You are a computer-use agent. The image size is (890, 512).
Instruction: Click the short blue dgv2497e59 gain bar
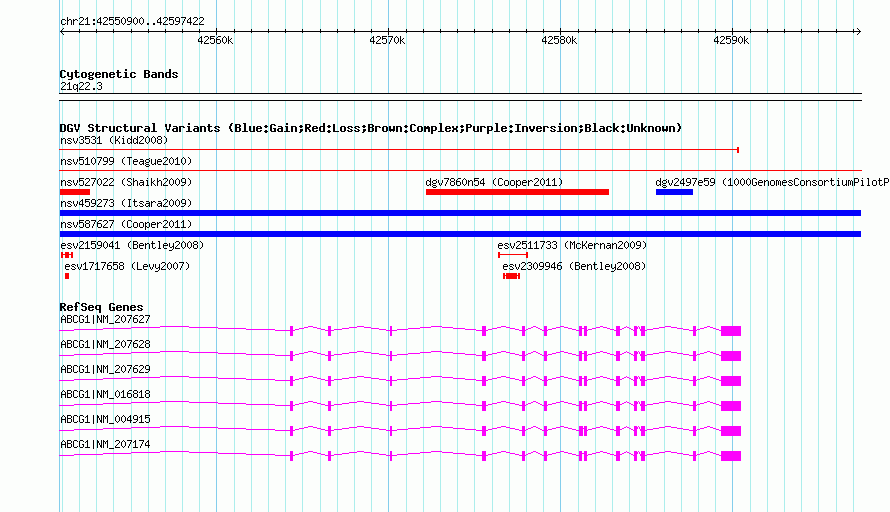pyautogui.click(x=674, y=192)
